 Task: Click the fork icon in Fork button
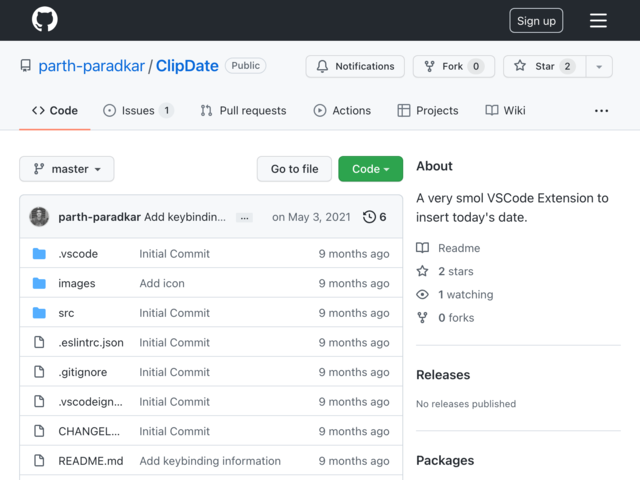(x=429, y=66)
